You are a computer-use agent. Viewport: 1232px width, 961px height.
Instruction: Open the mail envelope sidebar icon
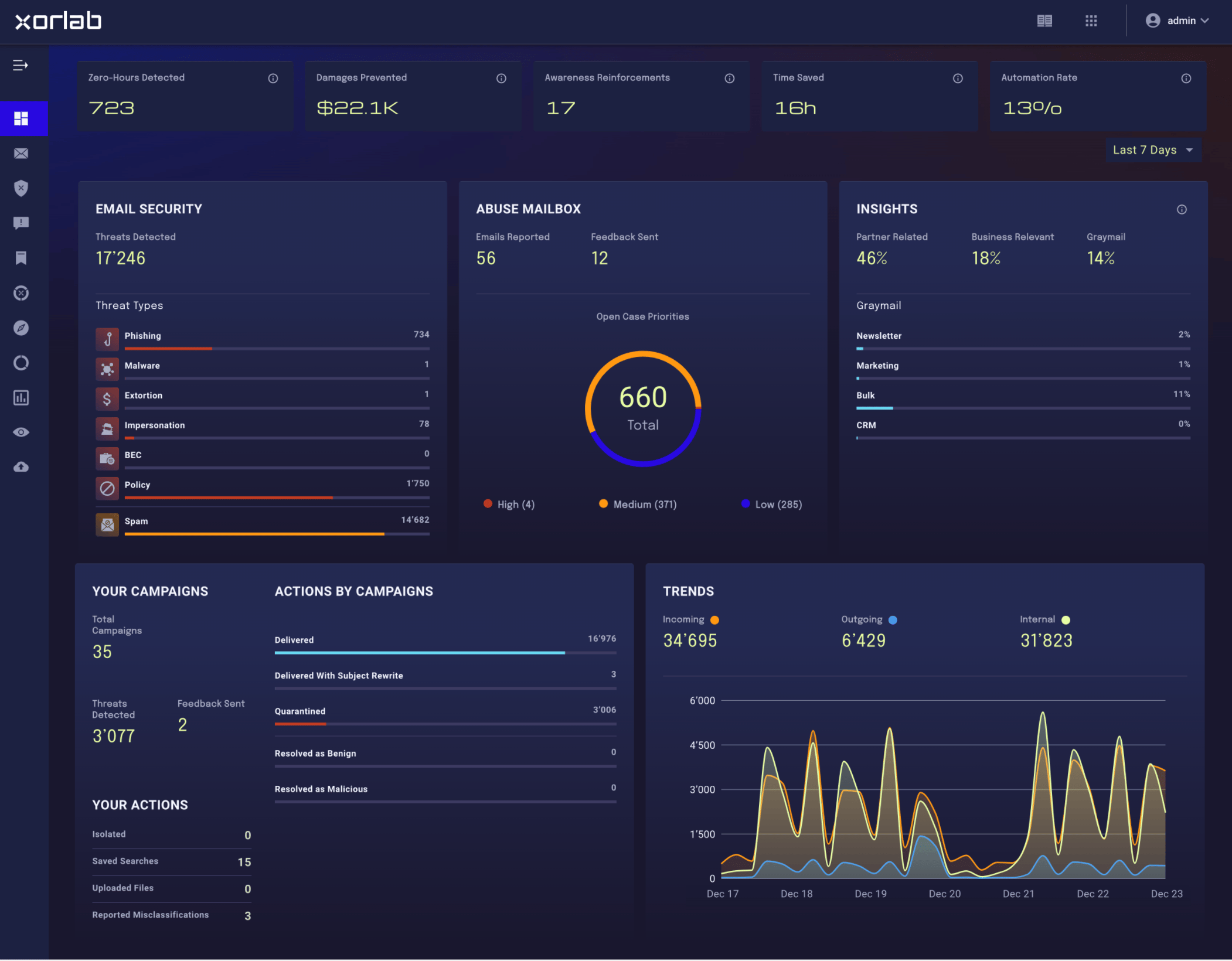21,154
